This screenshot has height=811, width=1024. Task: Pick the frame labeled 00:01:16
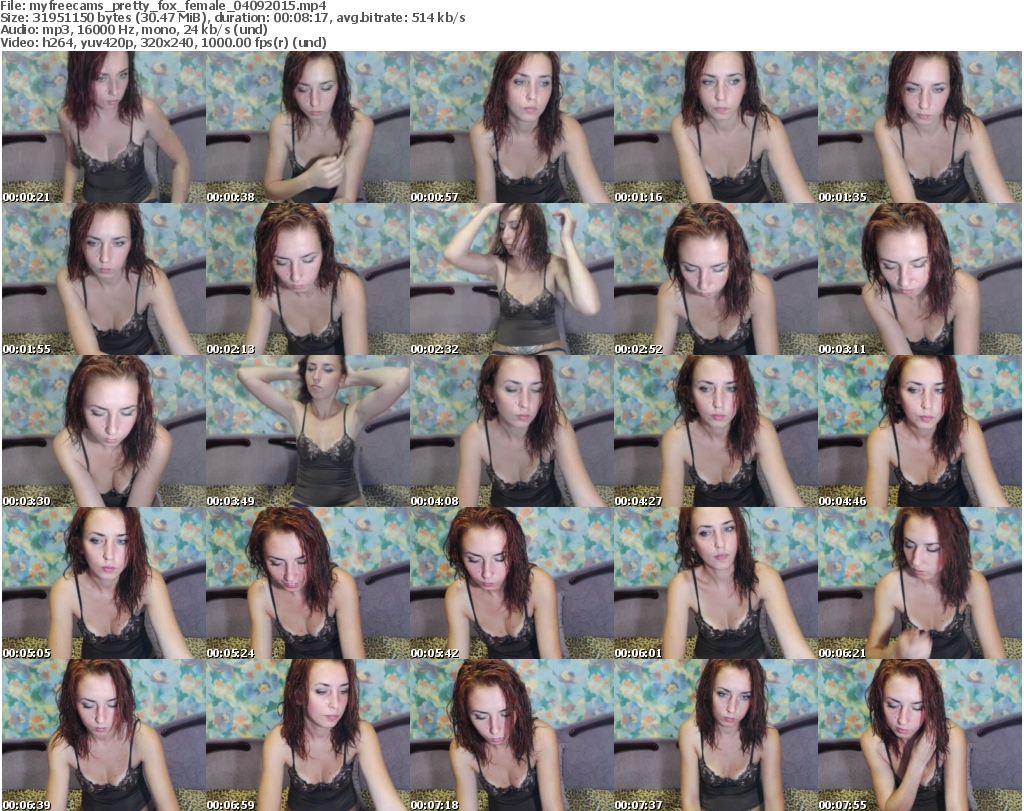[x=716, y=127]
